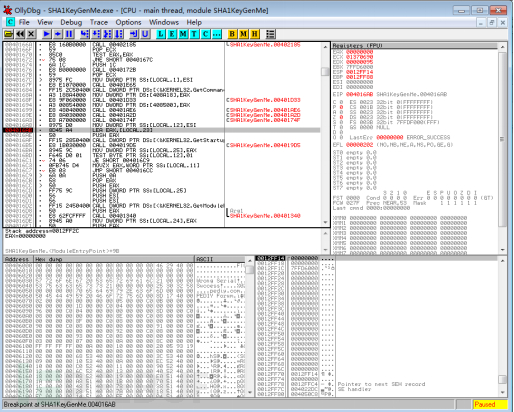Open Breakpoints list with yellow B icon

click(x=232, y=34)
